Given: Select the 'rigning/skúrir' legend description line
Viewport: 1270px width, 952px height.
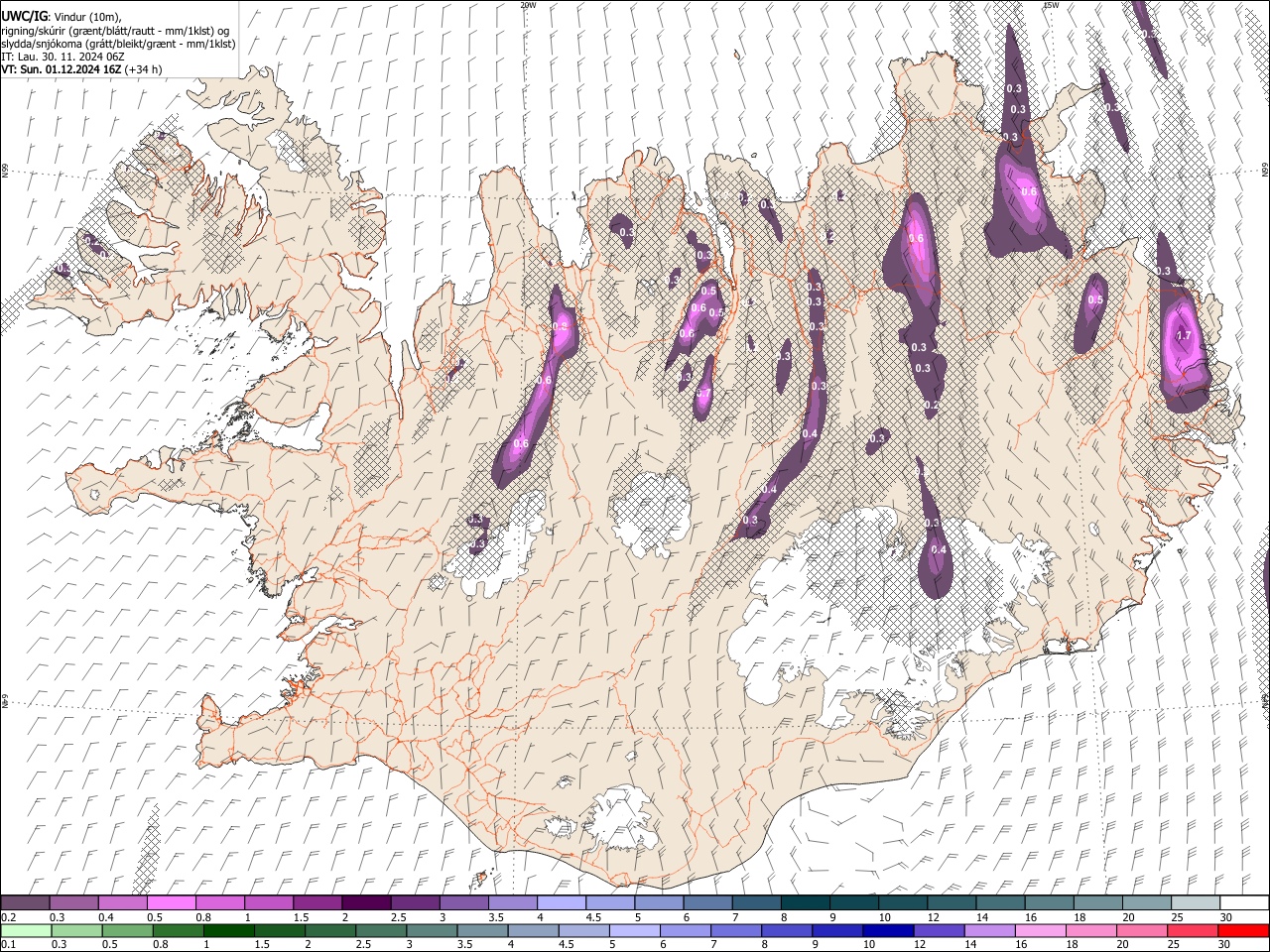Looking at the screenshot, I should [x=115, y=31].
